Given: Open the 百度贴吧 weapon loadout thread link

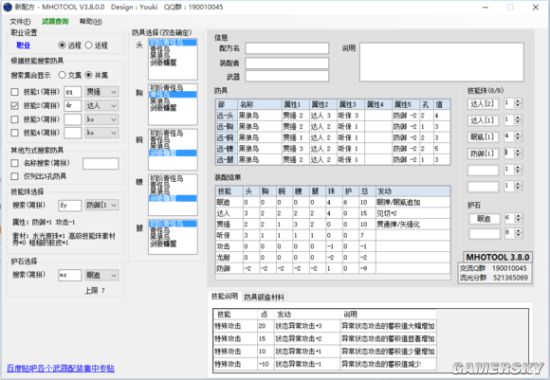Looking at the screenshot, I should 60,368.
